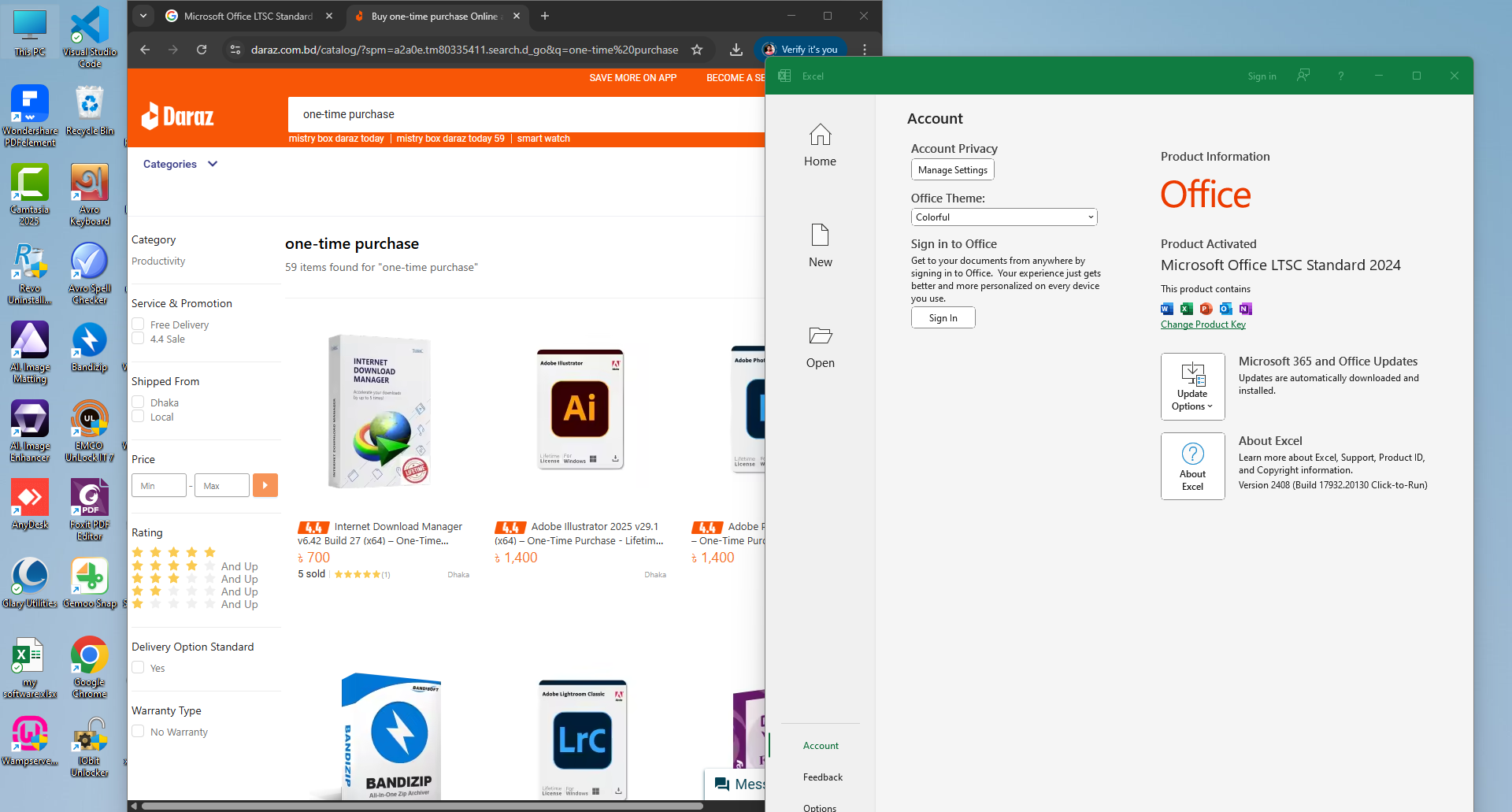Open Adobe Lightroom Classic product thumbnail
The image size is (1512, 812).
[583, 739]
